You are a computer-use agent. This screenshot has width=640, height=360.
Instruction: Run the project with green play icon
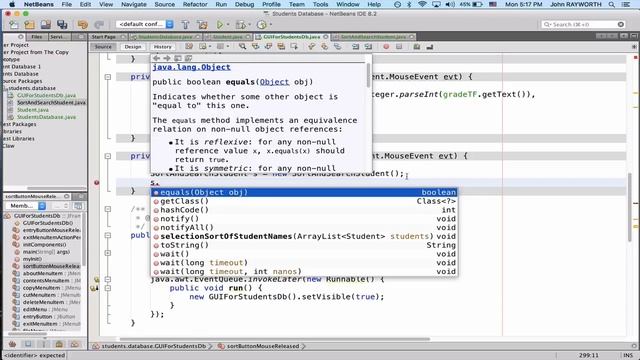[x=220, y=24]
